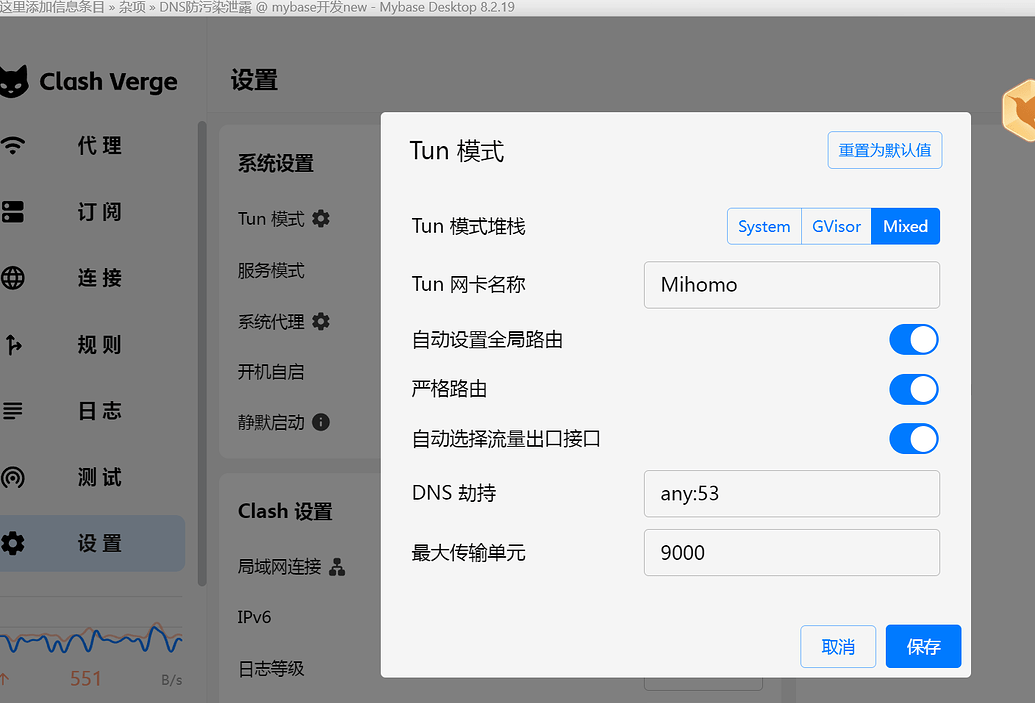Open 系统代理 gear settings icon
This screenshot has height=703, width=1035.
[x=321, y=321]
